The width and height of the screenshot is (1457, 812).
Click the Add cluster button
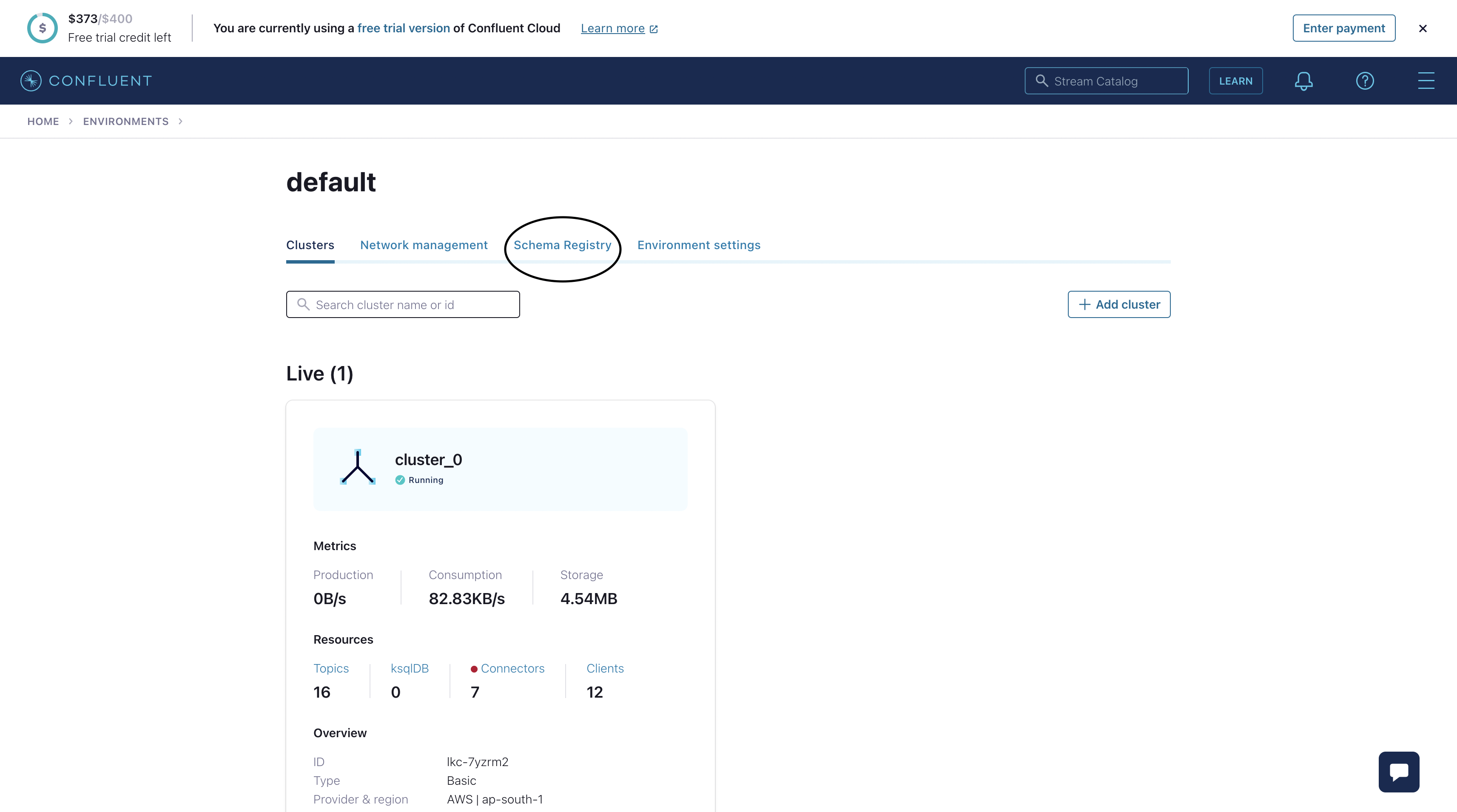[1118, 304]
